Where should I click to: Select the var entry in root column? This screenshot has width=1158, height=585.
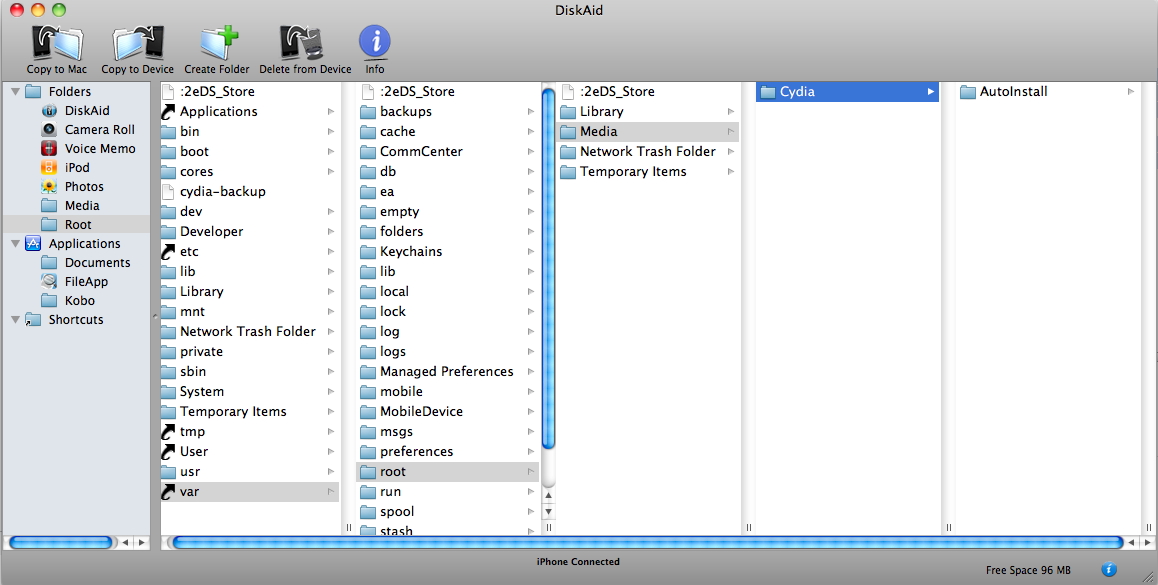pyautogui.click(x=250, y=491)
